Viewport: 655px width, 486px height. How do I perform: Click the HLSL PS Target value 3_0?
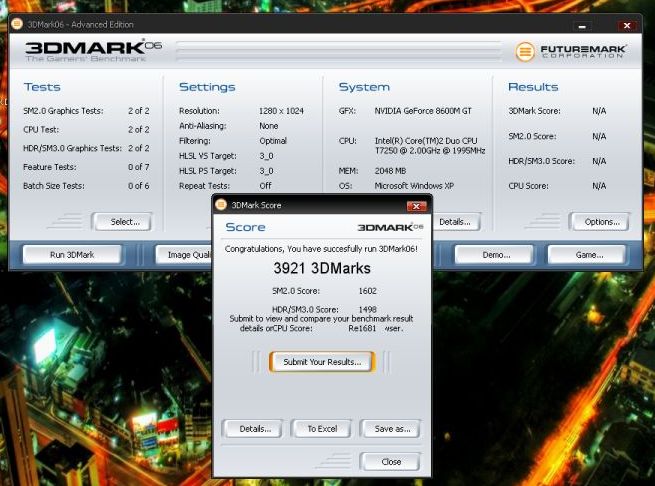(266, 171)
